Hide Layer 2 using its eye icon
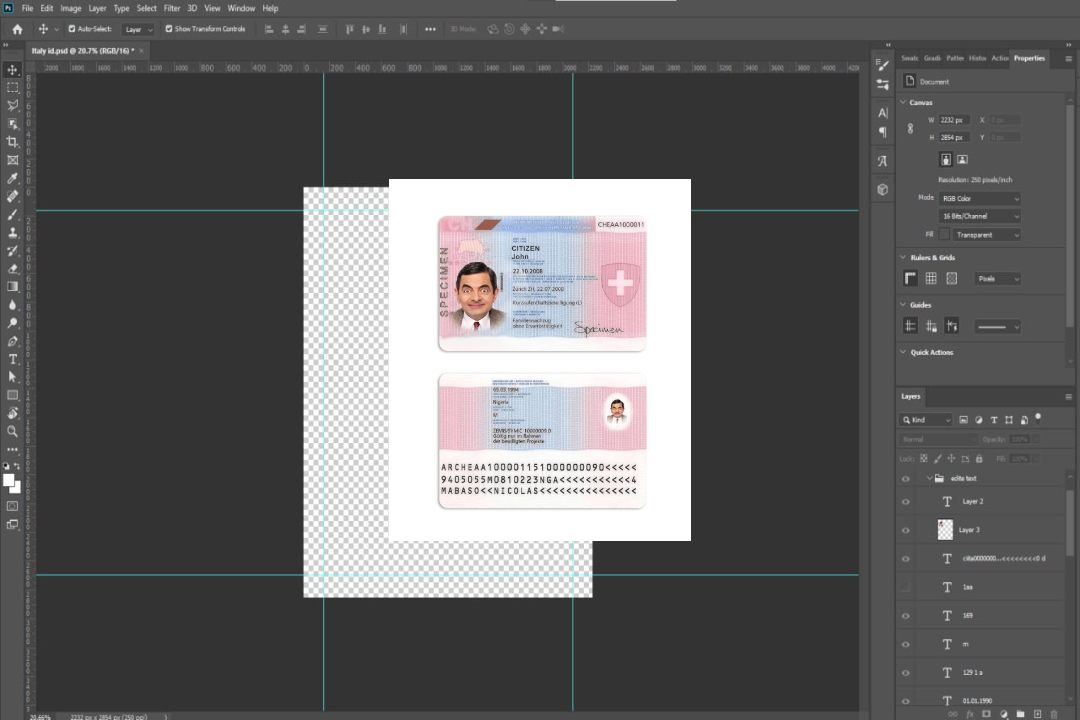 pos(906,501)
